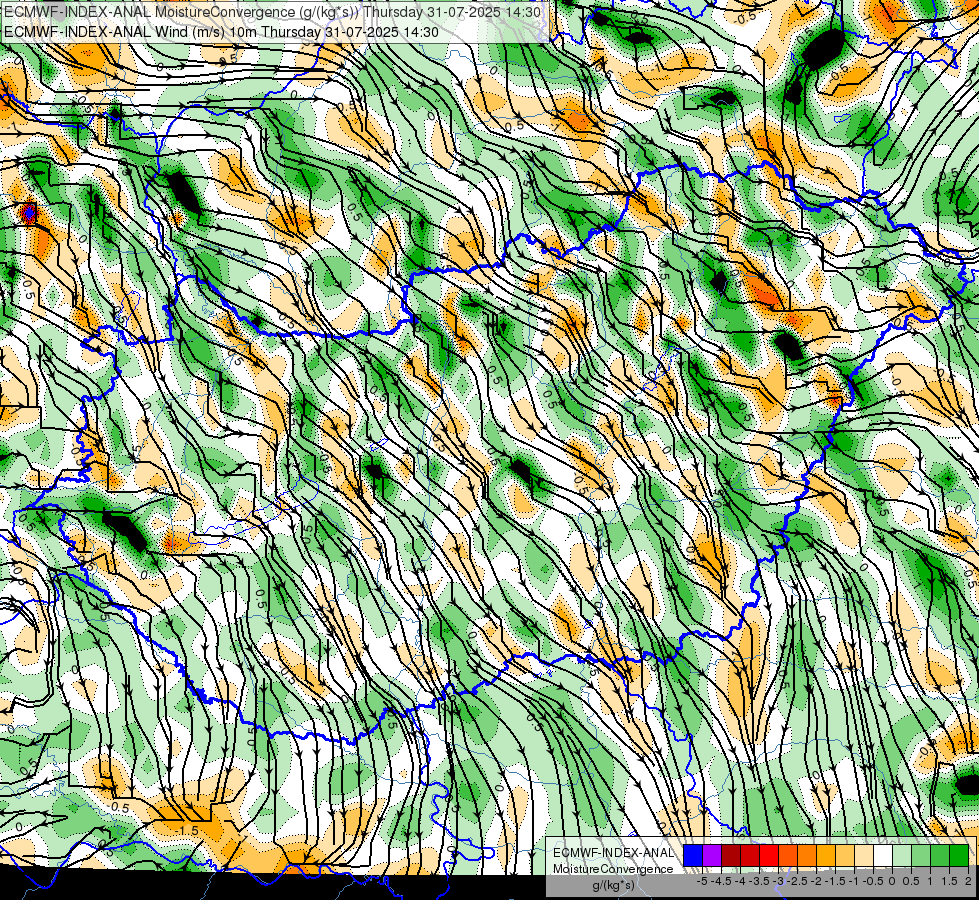Click the -0.5 legend scale value
Image resolution: width=979 pixels, height=900 pixels.
pyautogui.click(x=873, y=881)
